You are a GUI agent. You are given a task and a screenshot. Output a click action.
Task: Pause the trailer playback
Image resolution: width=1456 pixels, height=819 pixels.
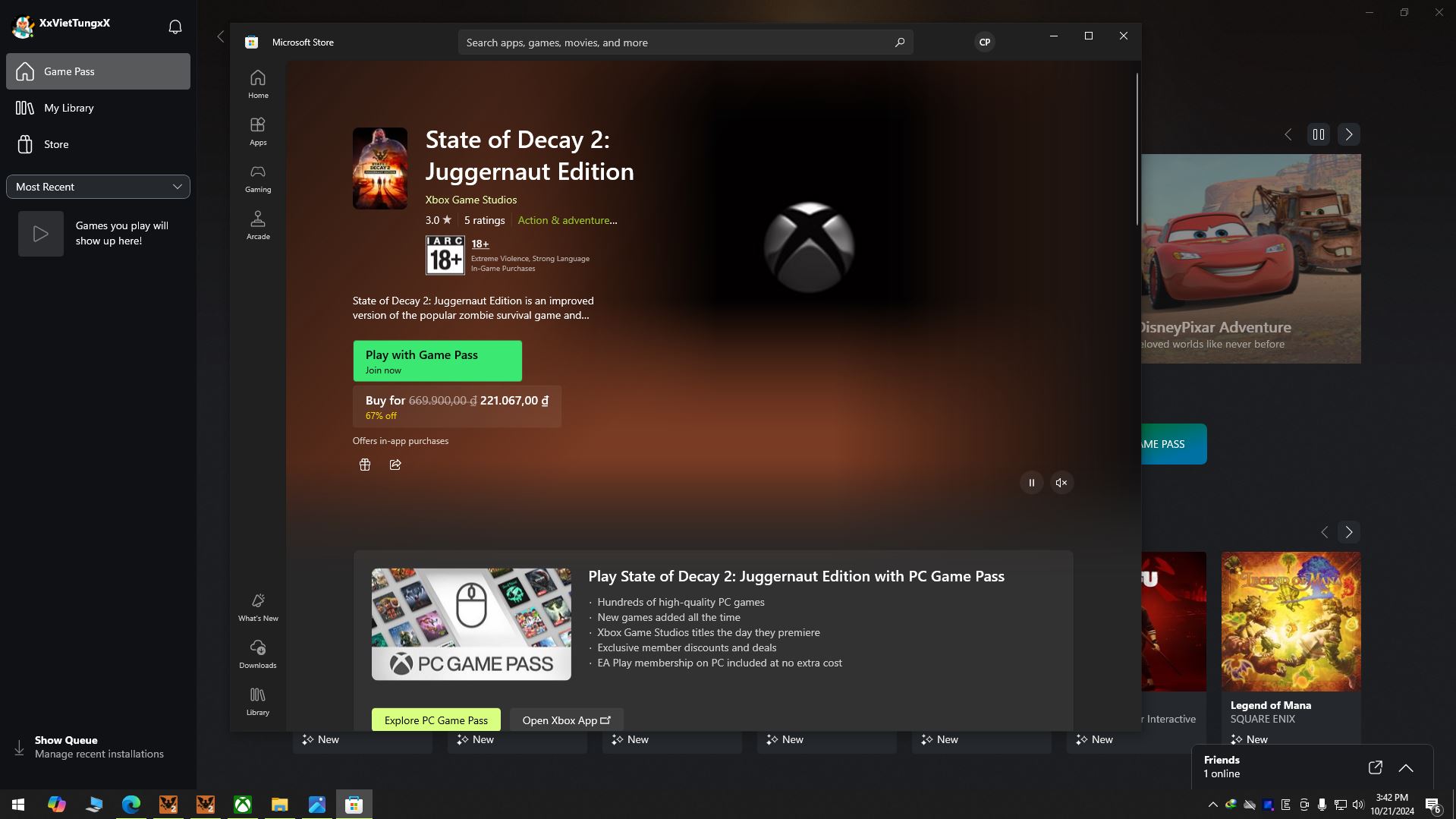[1031, 482]
